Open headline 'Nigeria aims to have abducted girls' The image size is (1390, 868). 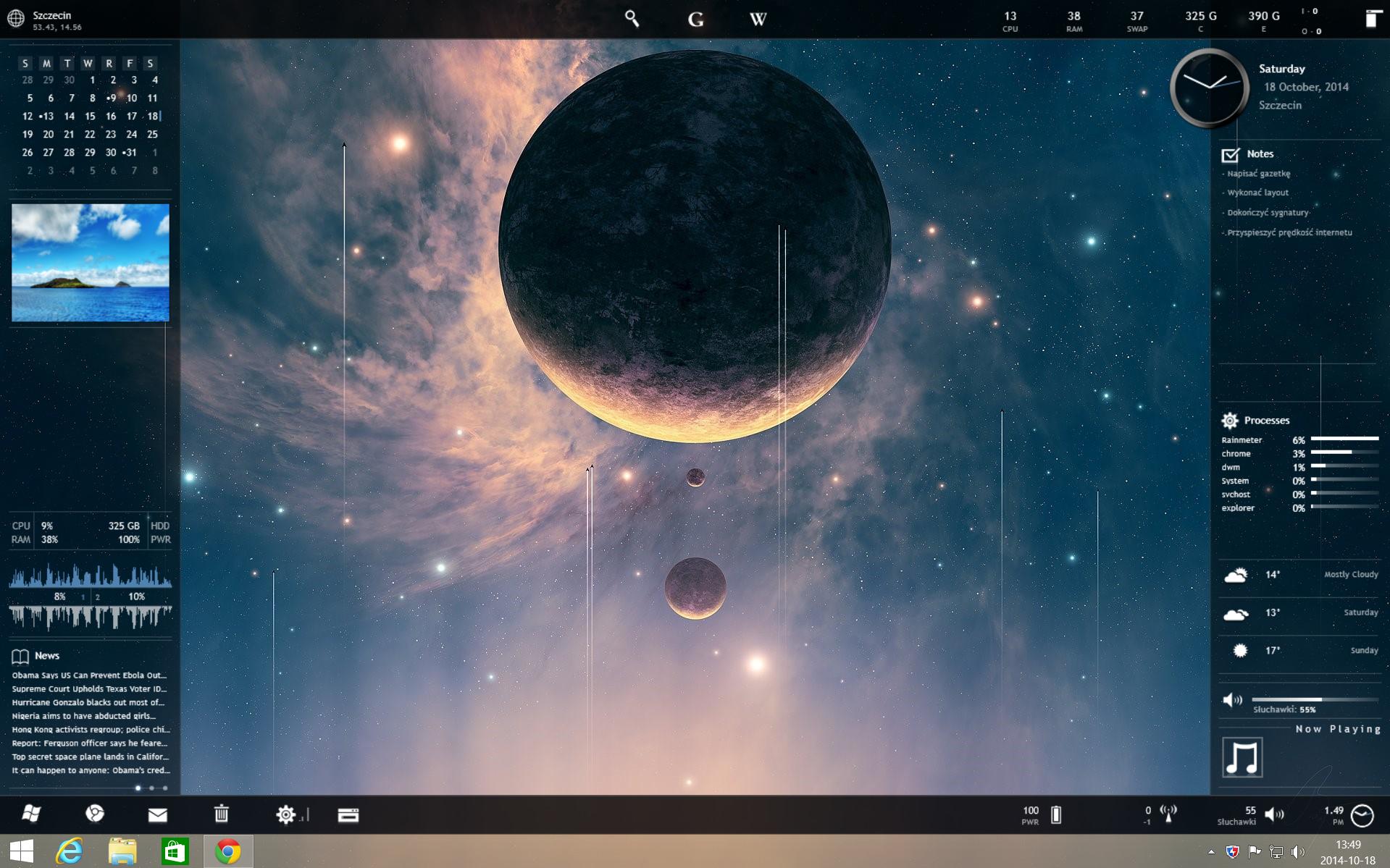tap(83, 716)
